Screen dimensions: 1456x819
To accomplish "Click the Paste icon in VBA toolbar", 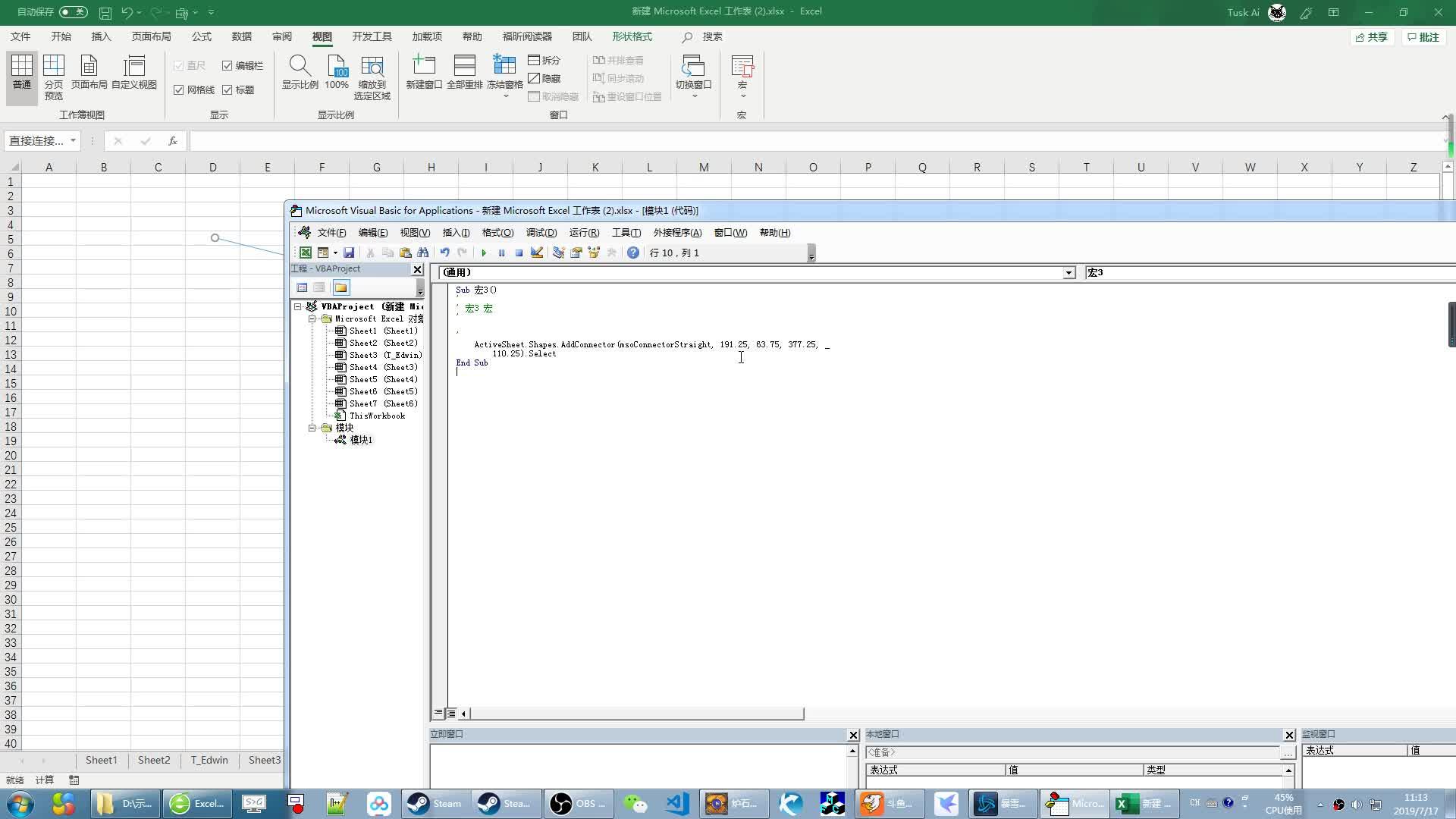I will (x=405, y=253).
